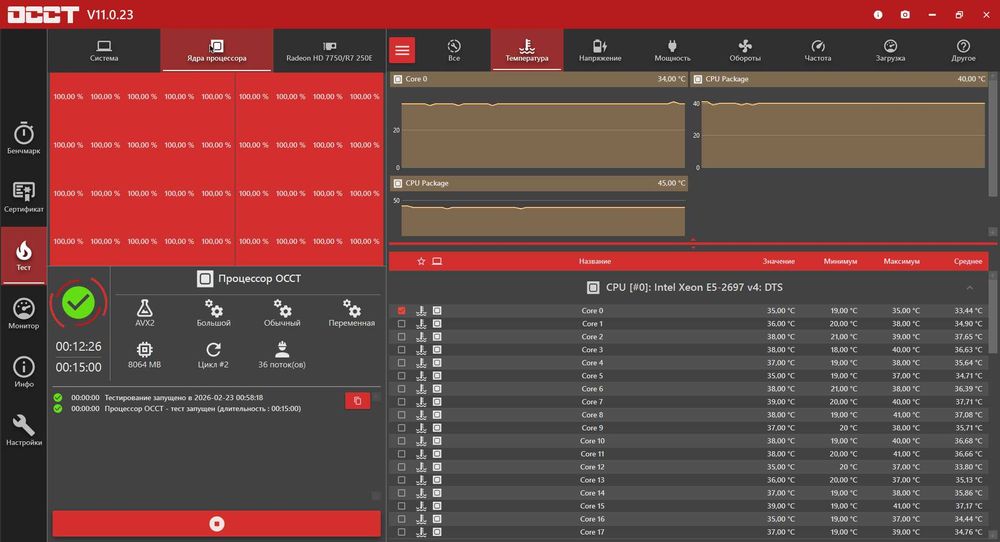Check the Core 7 row checkbox
This screenshot has height=542, width=1000.
pyautogui.click(x=401, y=402)
